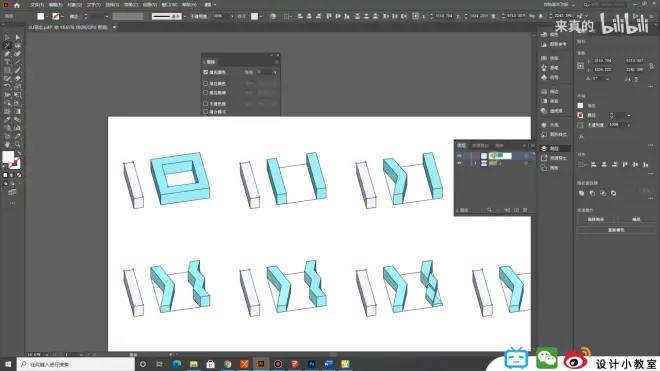Select the Direct Selection tool
The image size is (660, 371).
pyautogui.click(x=18, y=37)
